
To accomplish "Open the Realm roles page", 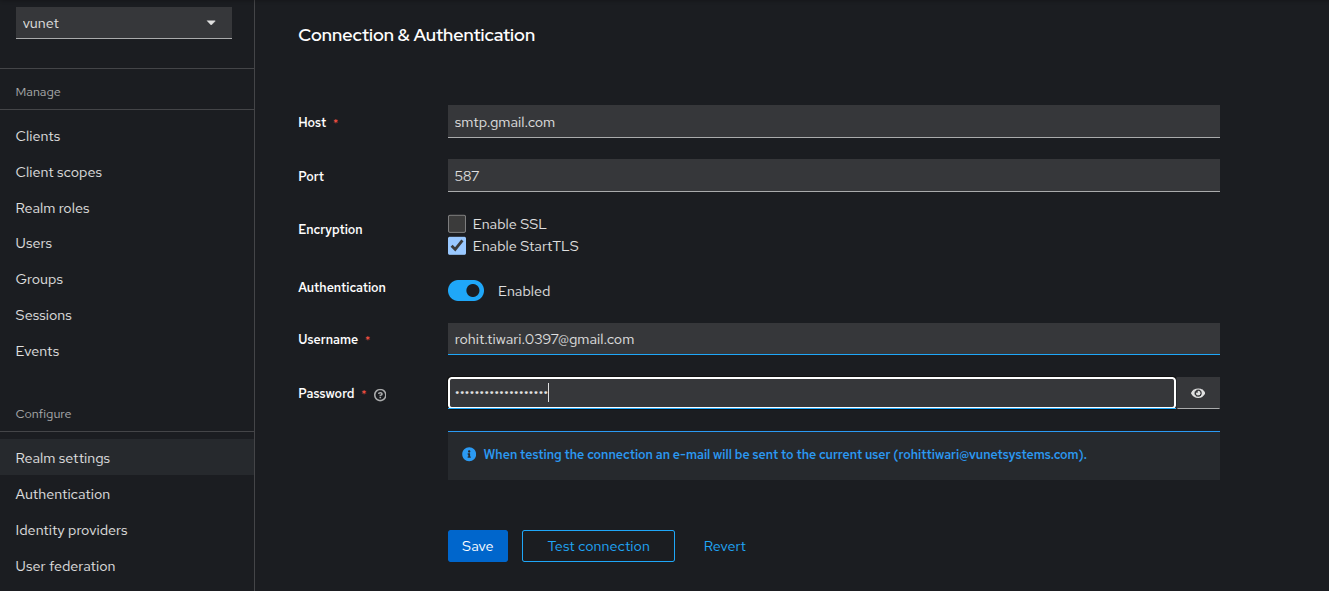I will pos(52,208).
